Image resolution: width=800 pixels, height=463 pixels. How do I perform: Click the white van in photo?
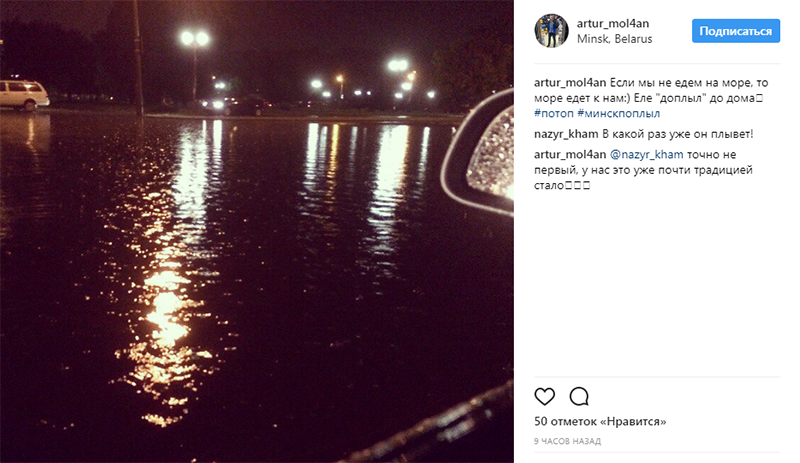point(23,95)
